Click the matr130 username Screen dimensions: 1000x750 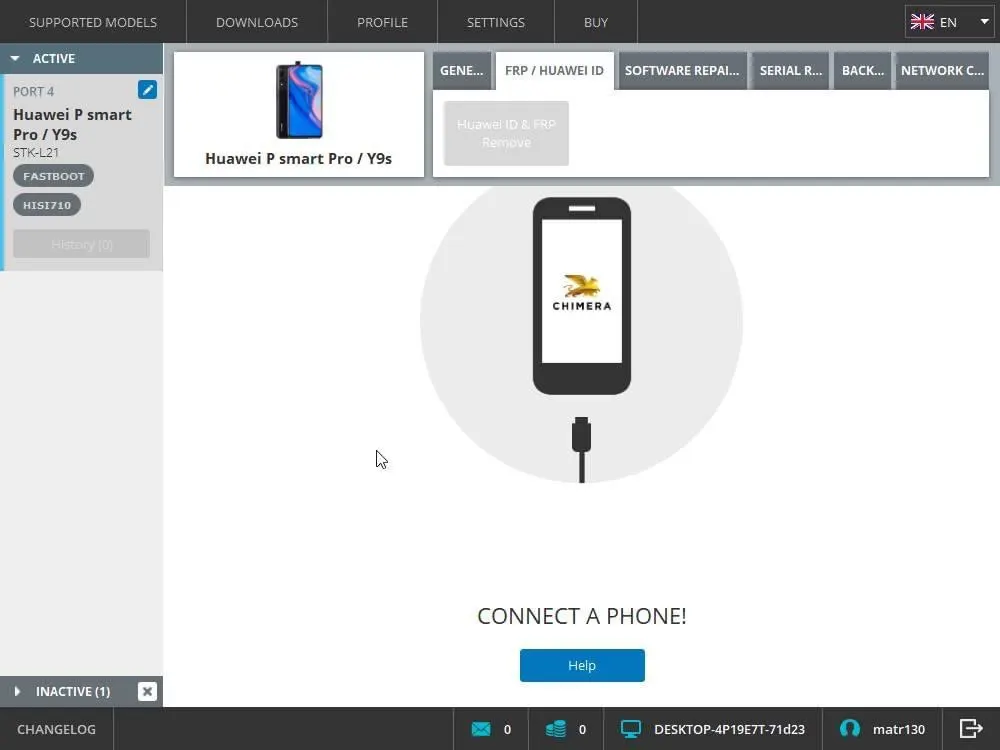[899, 729]
